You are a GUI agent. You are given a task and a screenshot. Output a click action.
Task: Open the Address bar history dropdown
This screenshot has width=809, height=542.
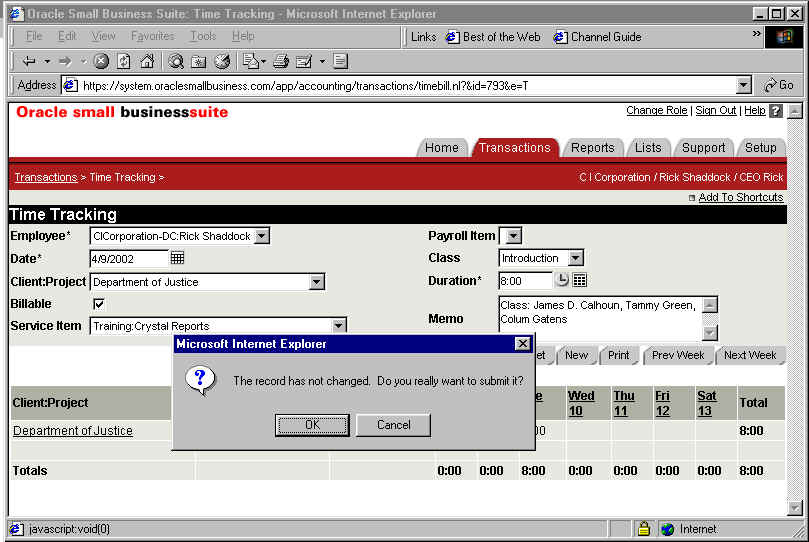coord(743,85)
